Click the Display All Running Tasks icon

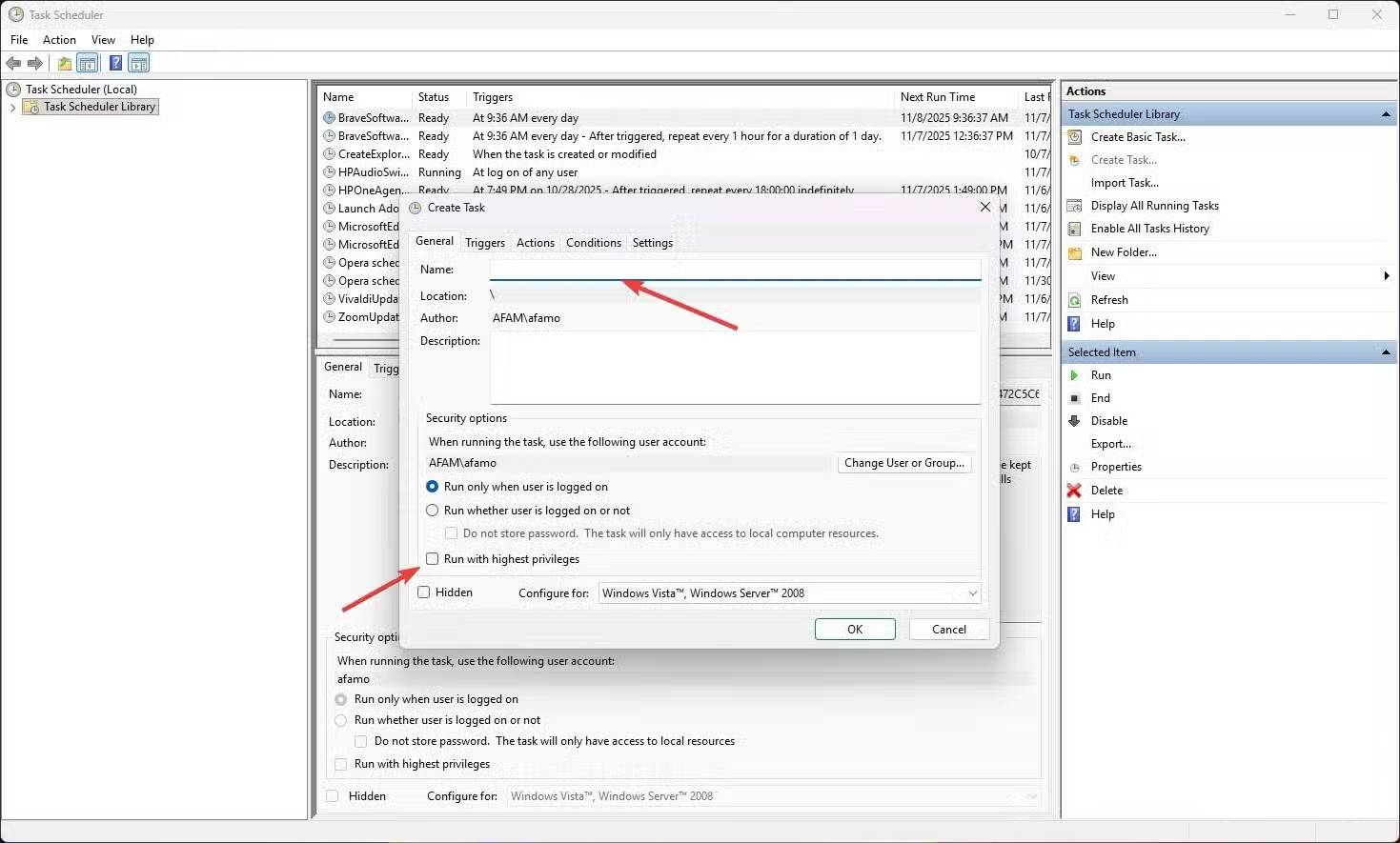click(1074, 206)
